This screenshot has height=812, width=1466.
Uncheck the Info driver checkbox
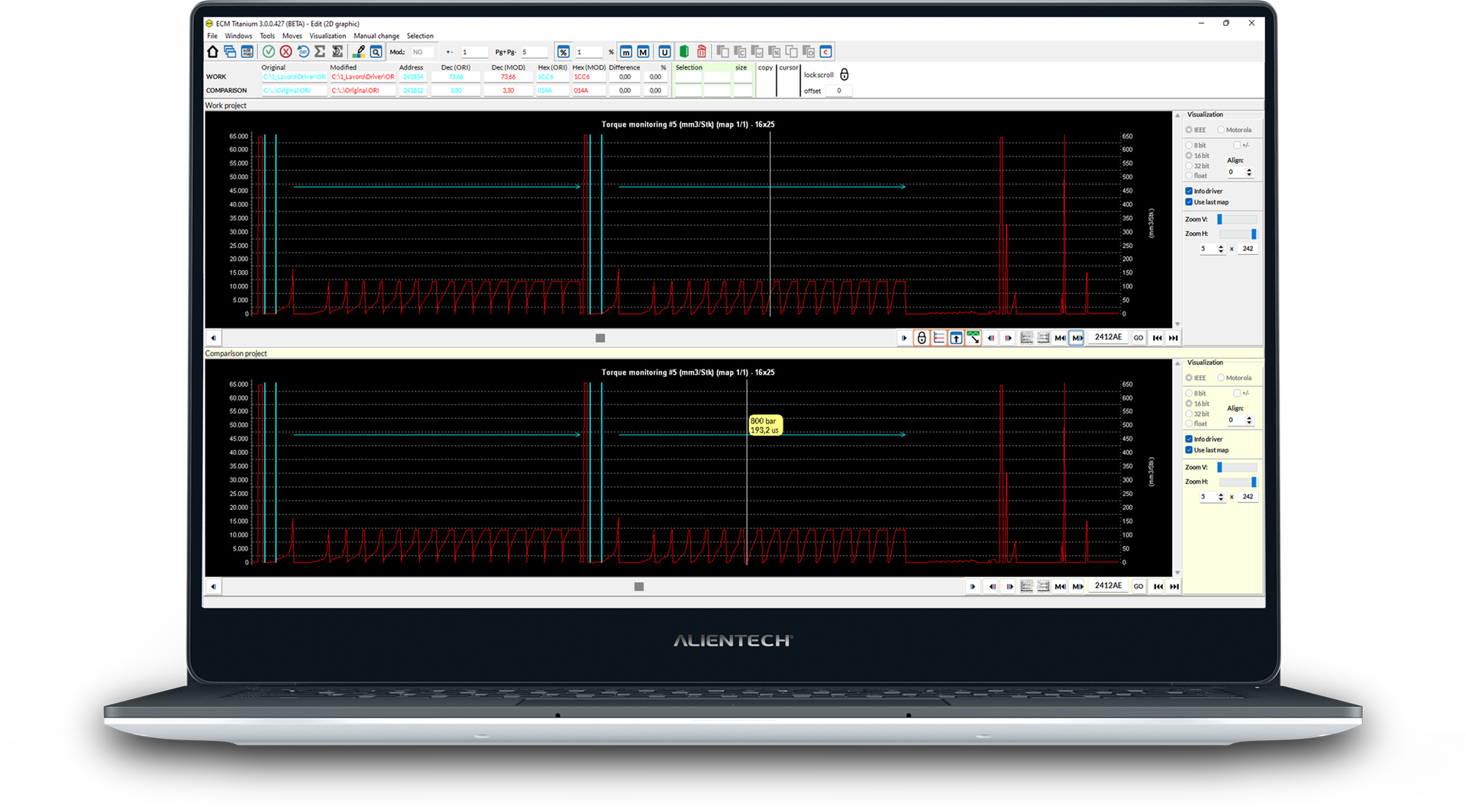[x=1189, y=191]
